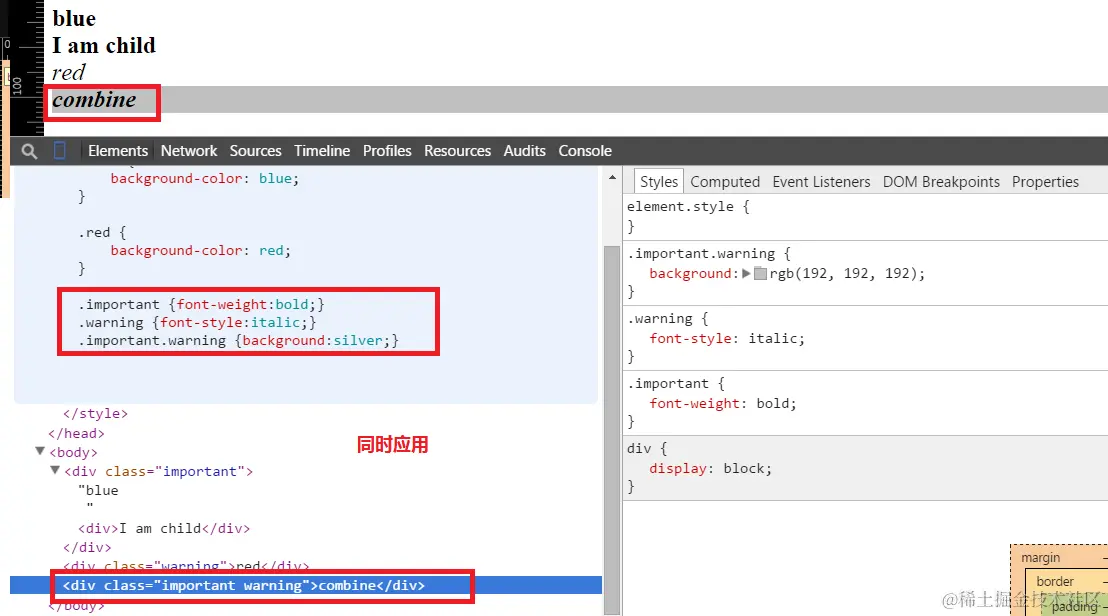Click the I am child page text
Viewport: 1108px width, 616px height.
pyautogui.click(x=104, y=45)
